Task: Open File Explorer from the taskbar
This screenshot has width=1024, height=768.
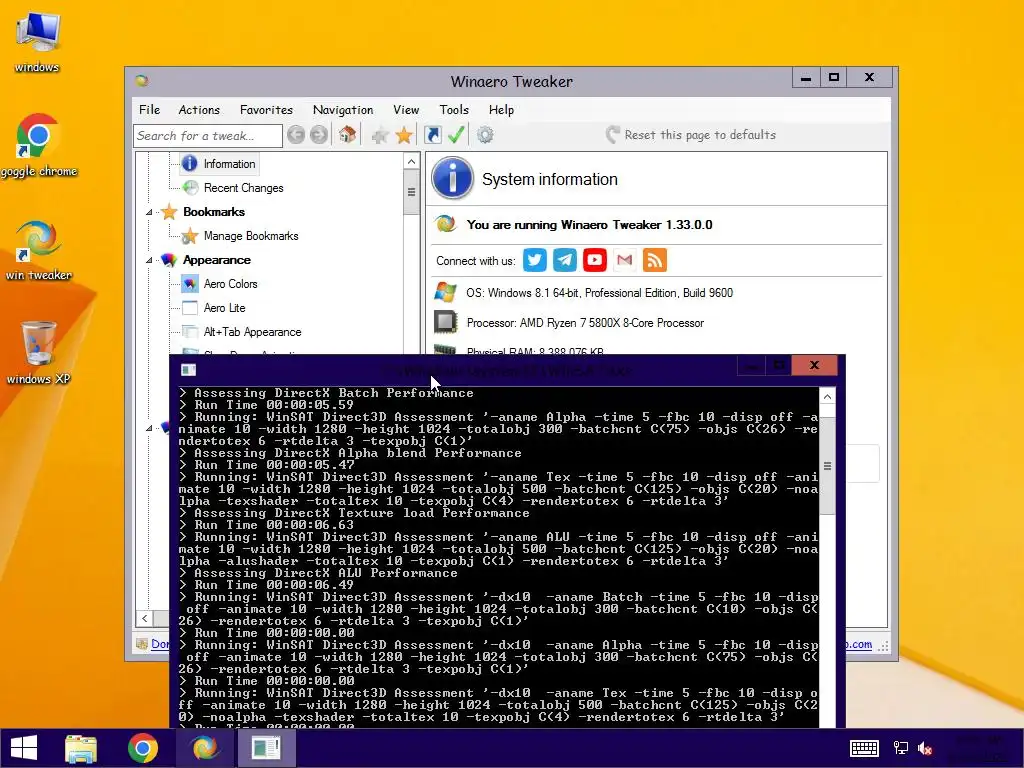Action: (x=81, y=748)
